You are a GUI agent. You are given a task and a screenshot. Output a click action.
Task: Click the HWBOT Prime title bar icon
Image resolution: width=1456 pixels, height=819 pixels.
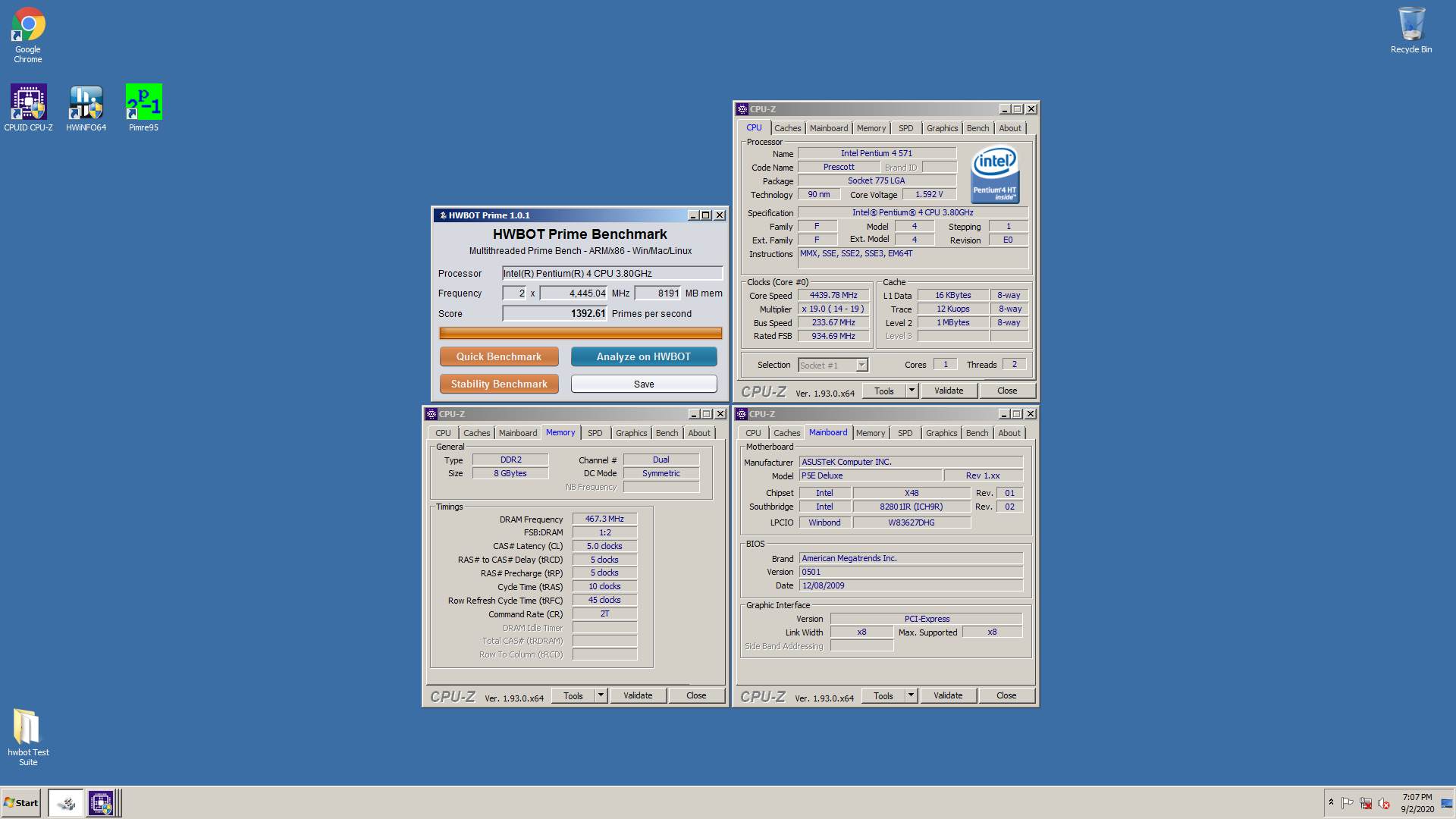[443, 215]
